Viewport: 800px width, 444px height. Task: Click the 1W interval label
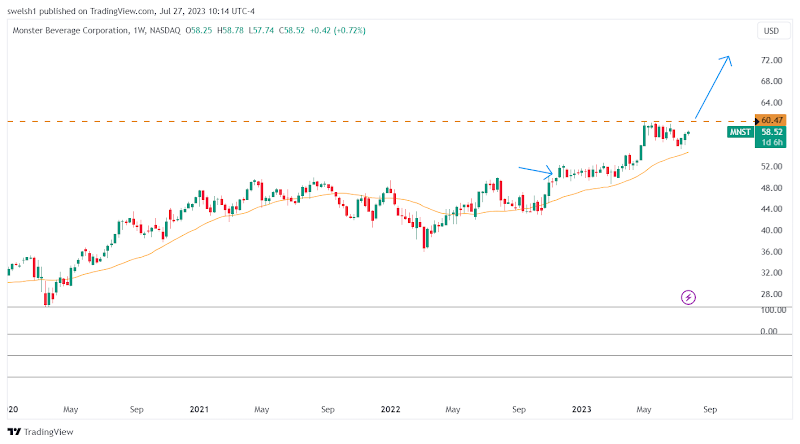click(x=139, y=30)
